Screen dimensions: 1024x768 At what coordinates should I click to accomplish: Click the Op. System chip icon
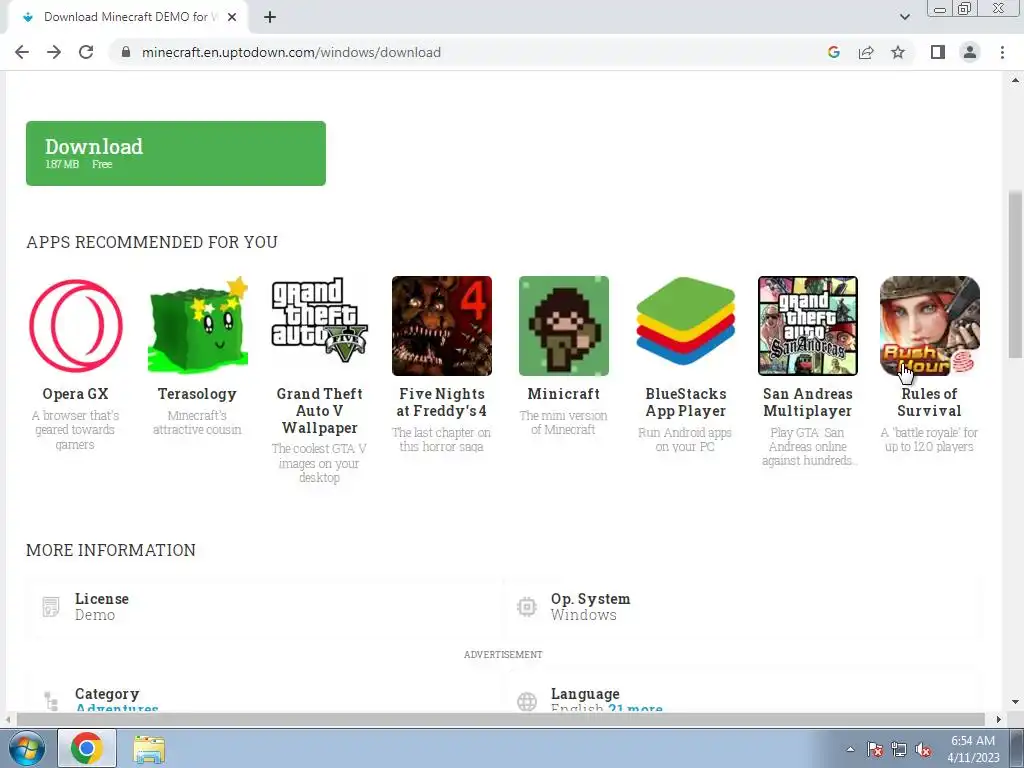point(526,607)
